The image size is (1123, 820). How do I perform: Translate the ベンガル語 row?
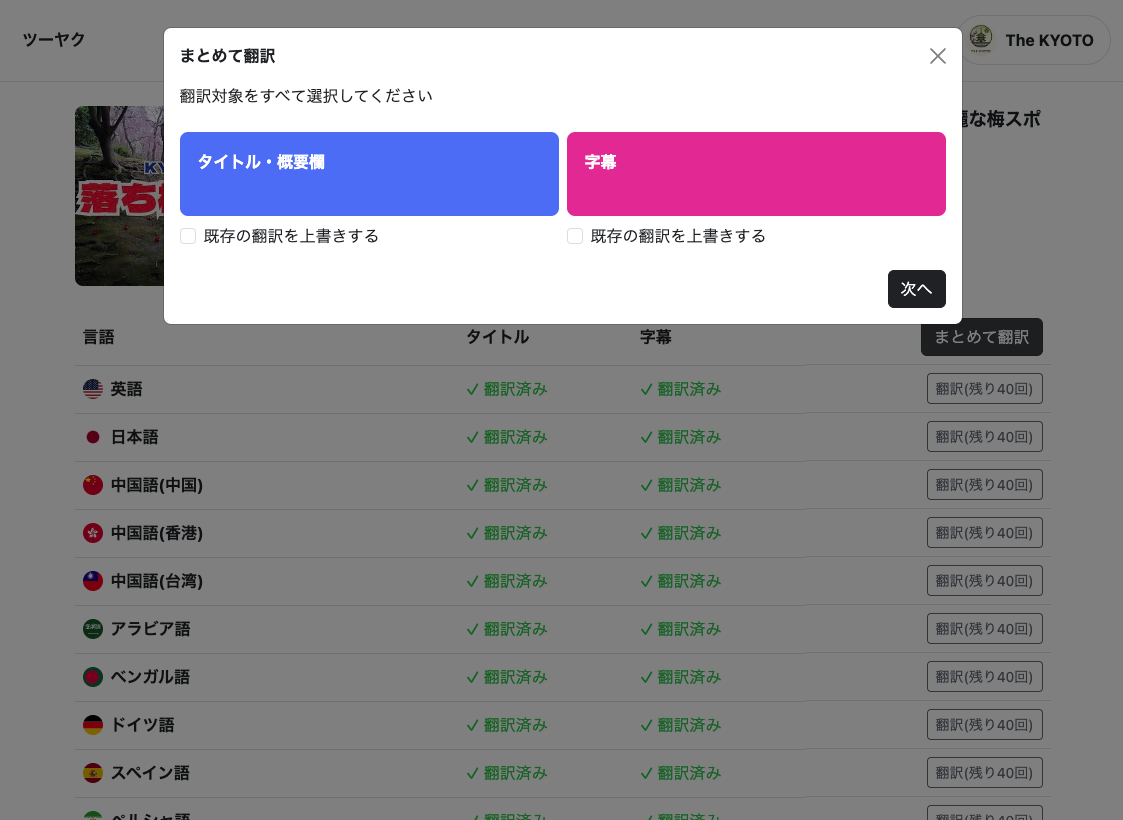(984, 677)
